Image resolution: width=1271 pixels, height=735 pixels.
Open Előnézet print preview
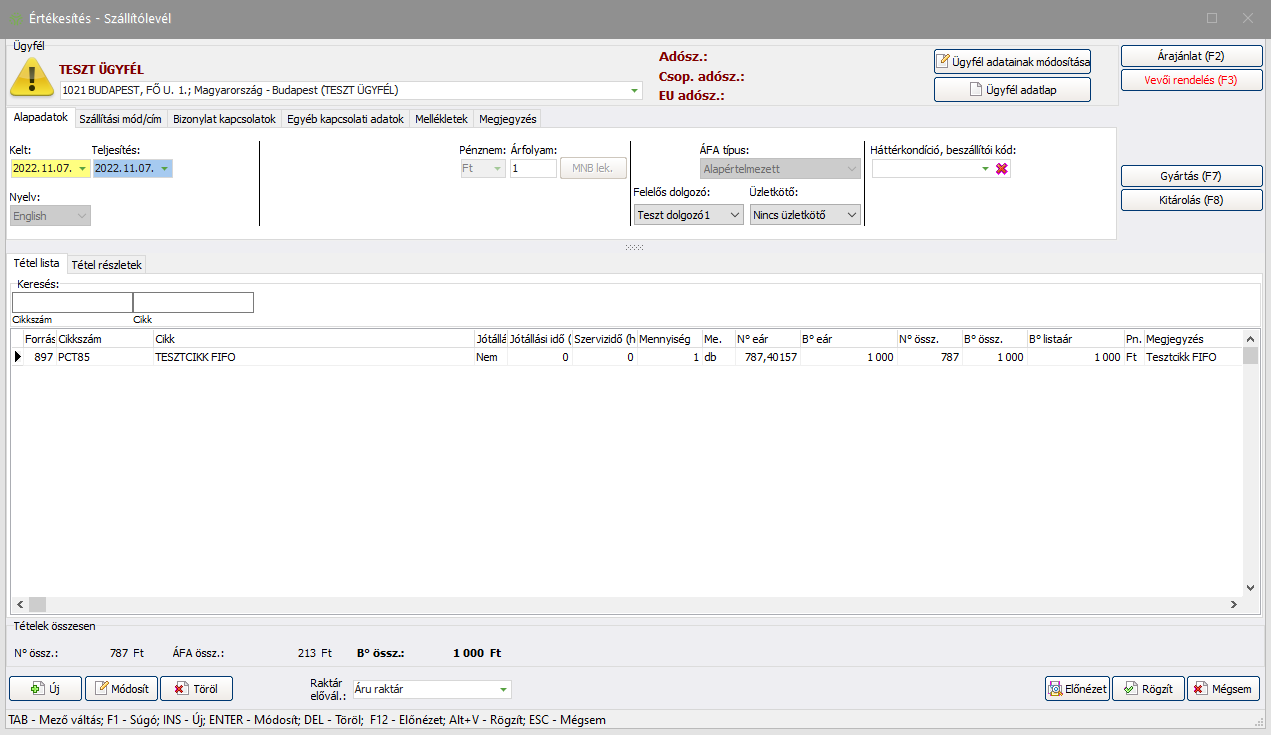pyautogui.click(x=1076, y=688)
